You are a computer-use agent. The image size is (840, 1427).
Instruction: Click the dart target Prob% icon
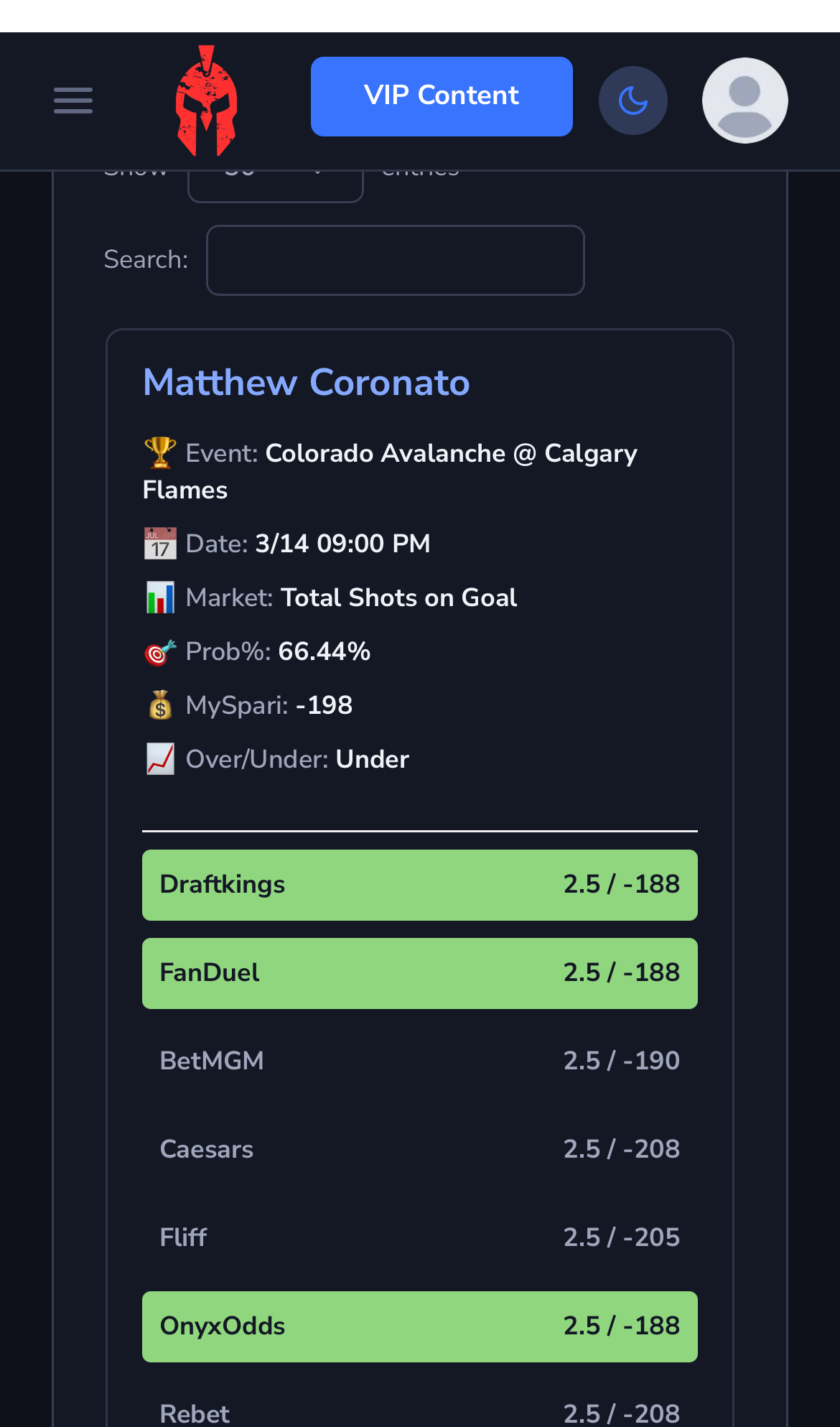(160, 651)
